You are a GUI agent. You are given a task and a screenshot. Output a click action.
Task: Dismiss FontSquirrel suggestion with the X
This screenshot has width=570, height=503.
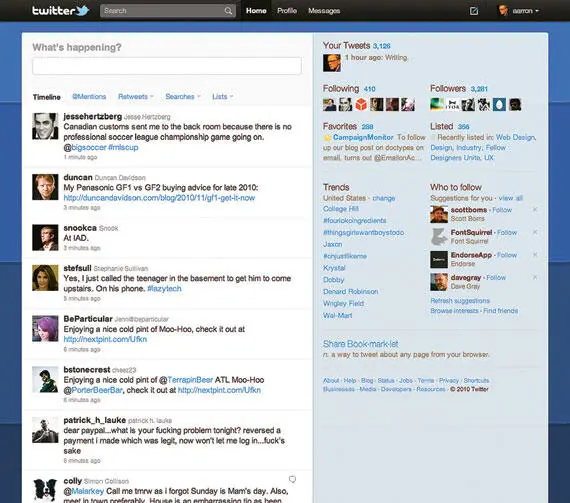click(x=535, y=232)
